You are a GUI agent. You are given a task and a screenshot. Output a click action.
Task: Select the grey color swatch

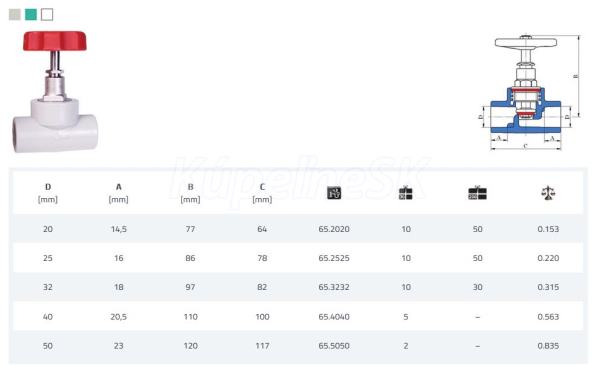coord(15,15)
